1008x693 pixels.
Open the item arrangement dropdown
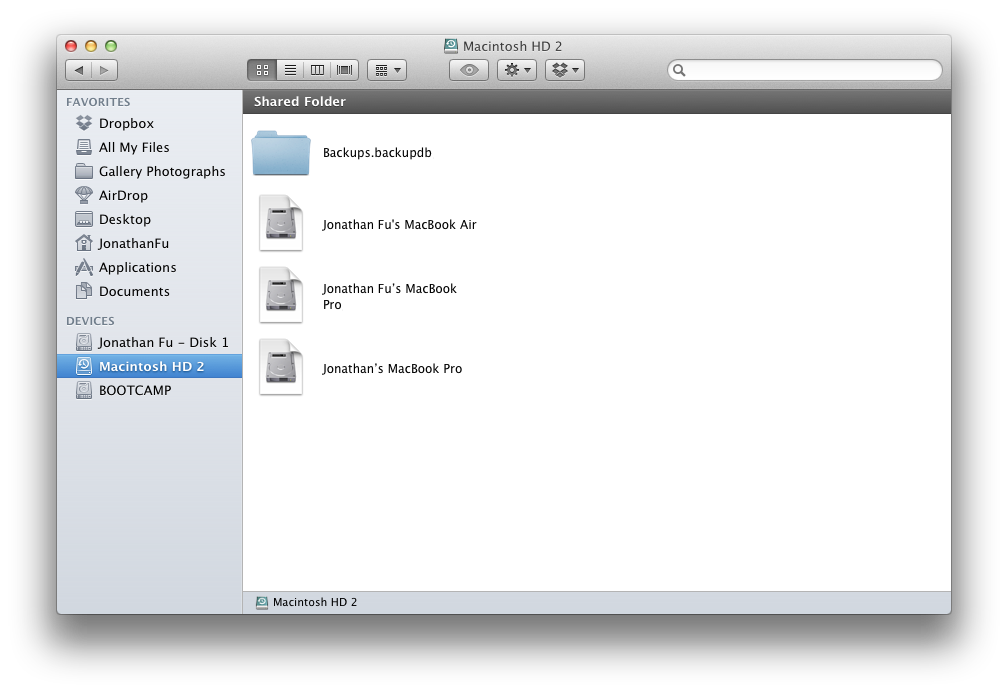(x=388, y=70)
